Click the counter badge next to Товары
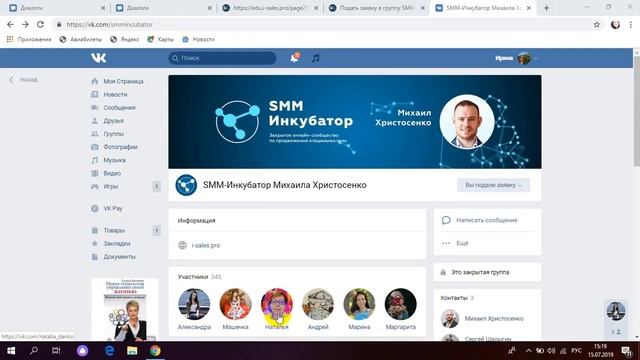The width and height of the screenshot is (640, 360). pyautogui.click(x=156, y=231)
